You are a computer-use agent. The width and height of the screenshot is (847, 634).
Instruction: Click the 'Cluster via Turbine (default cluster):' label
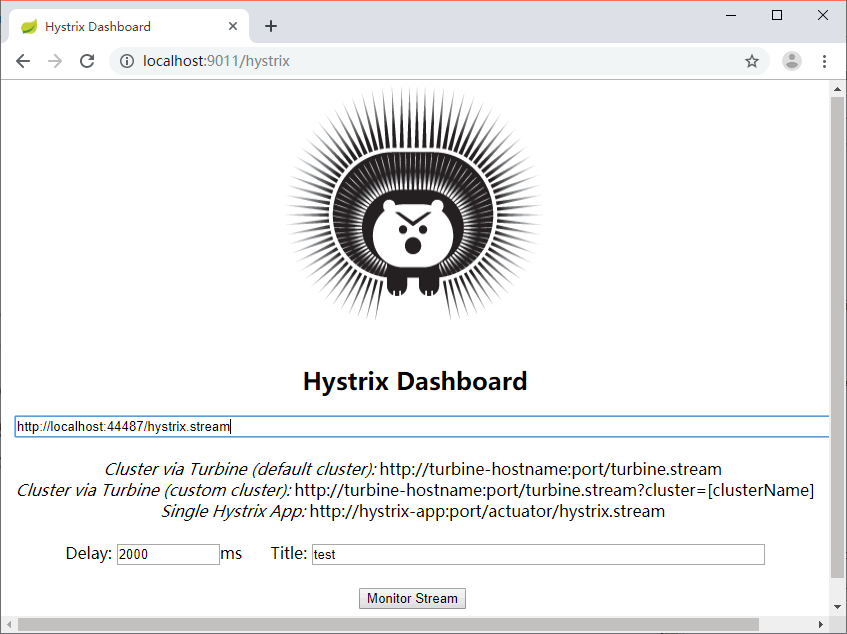pyautogui.click(x=240, y=469)
